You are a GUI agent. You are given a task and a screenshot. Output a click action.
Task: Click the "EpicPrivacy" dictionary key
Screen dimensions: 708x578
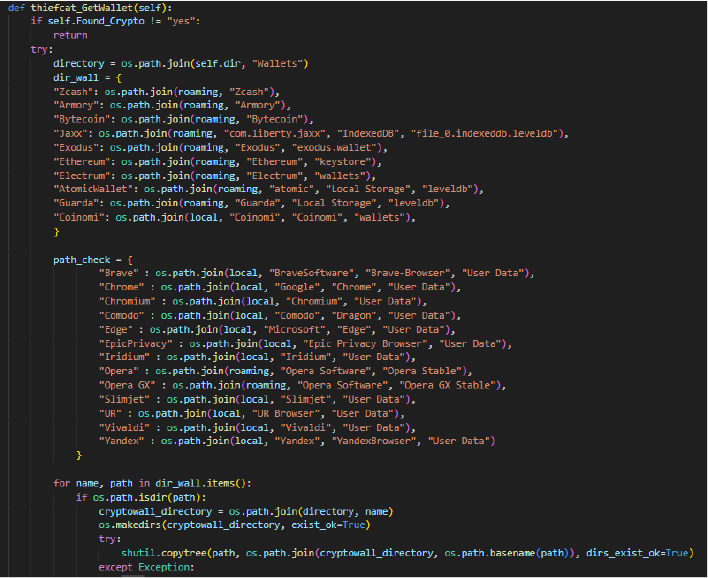click(x=135, y=344)
